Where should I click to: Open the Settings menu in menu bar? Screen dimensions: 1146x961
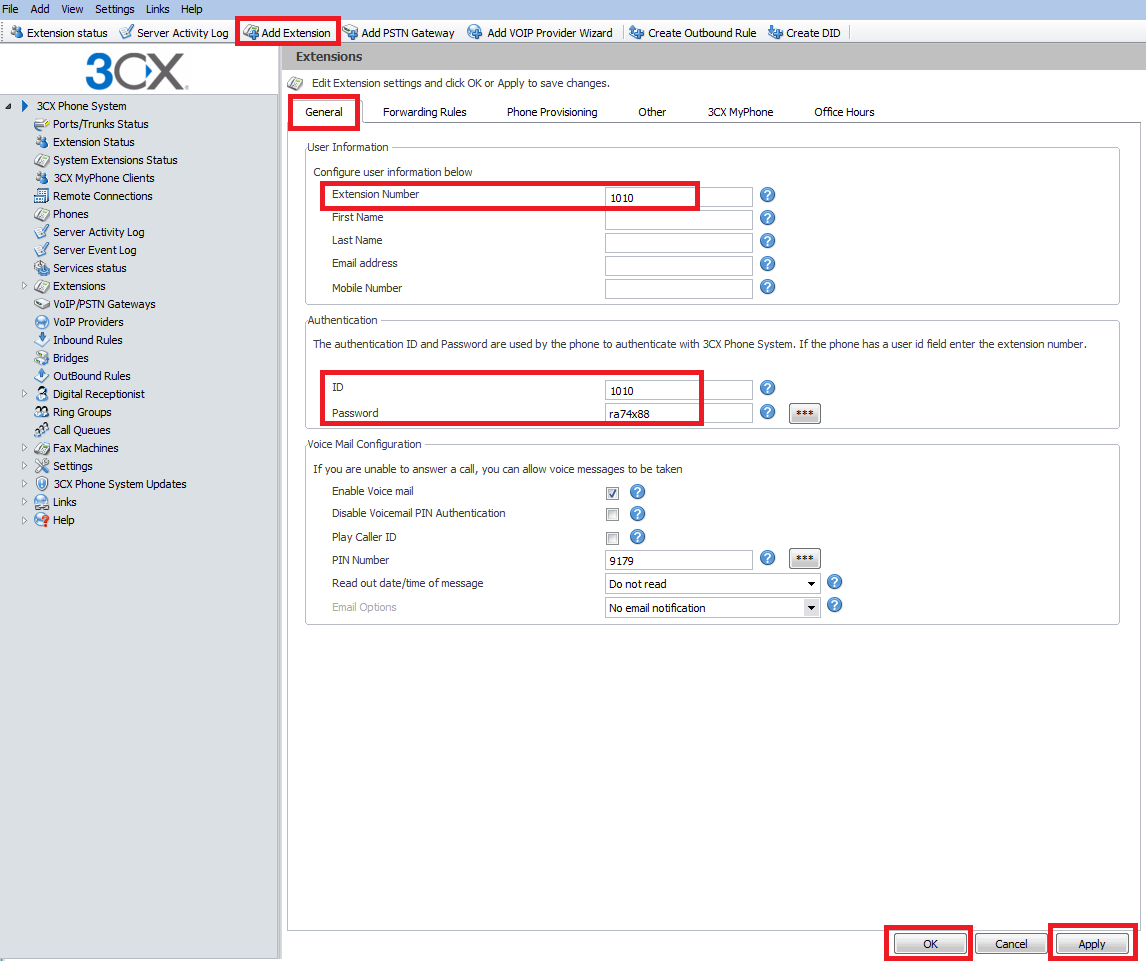point(114,9)
